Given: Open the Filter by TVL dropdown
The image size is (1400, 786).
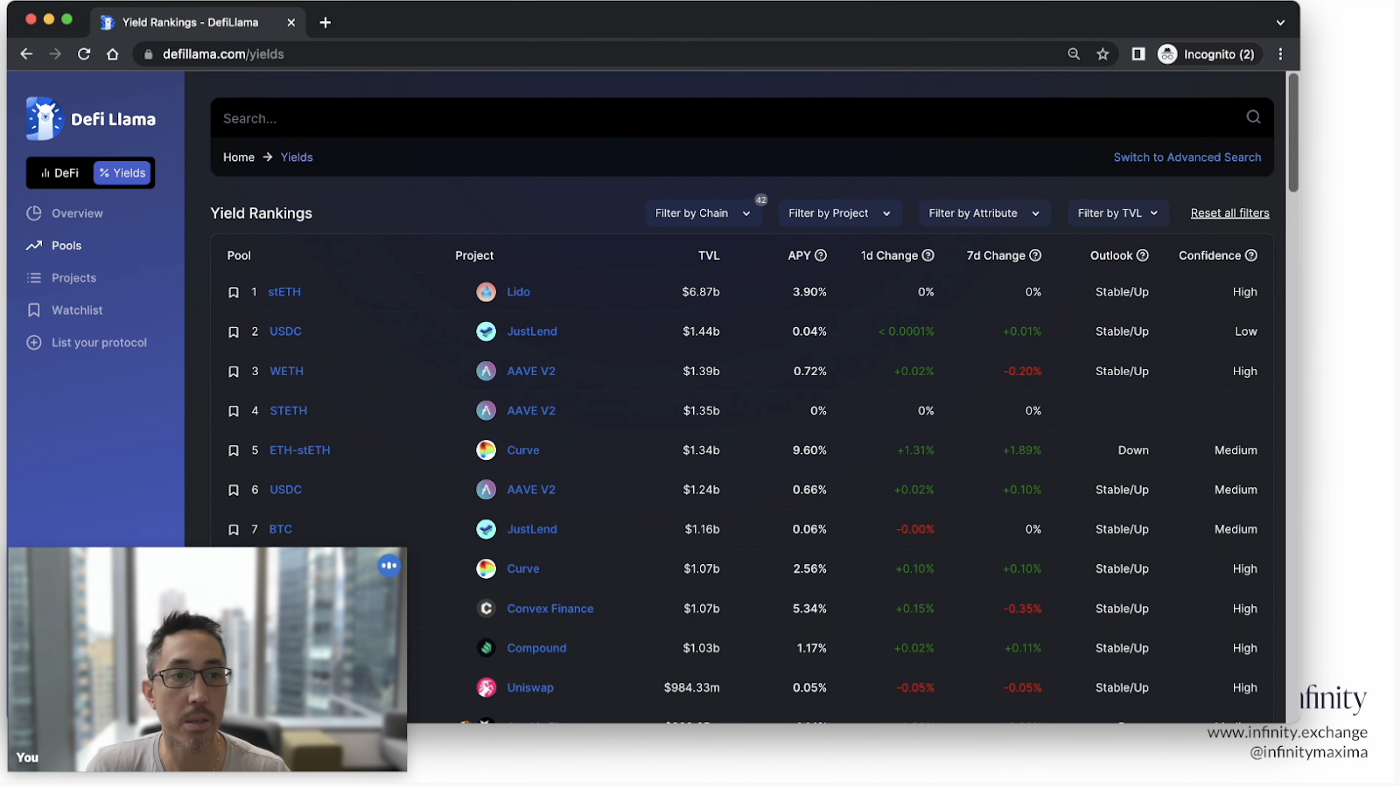Looking at the screenshot, I should [x=1118, y=213].
